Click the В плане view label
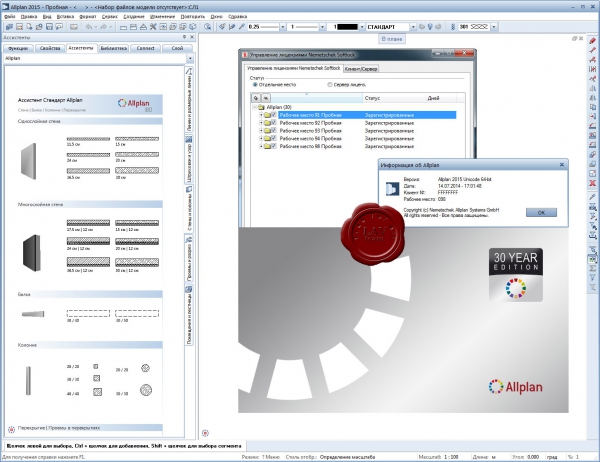The image size is (600, 462). [x=391, y=39]
